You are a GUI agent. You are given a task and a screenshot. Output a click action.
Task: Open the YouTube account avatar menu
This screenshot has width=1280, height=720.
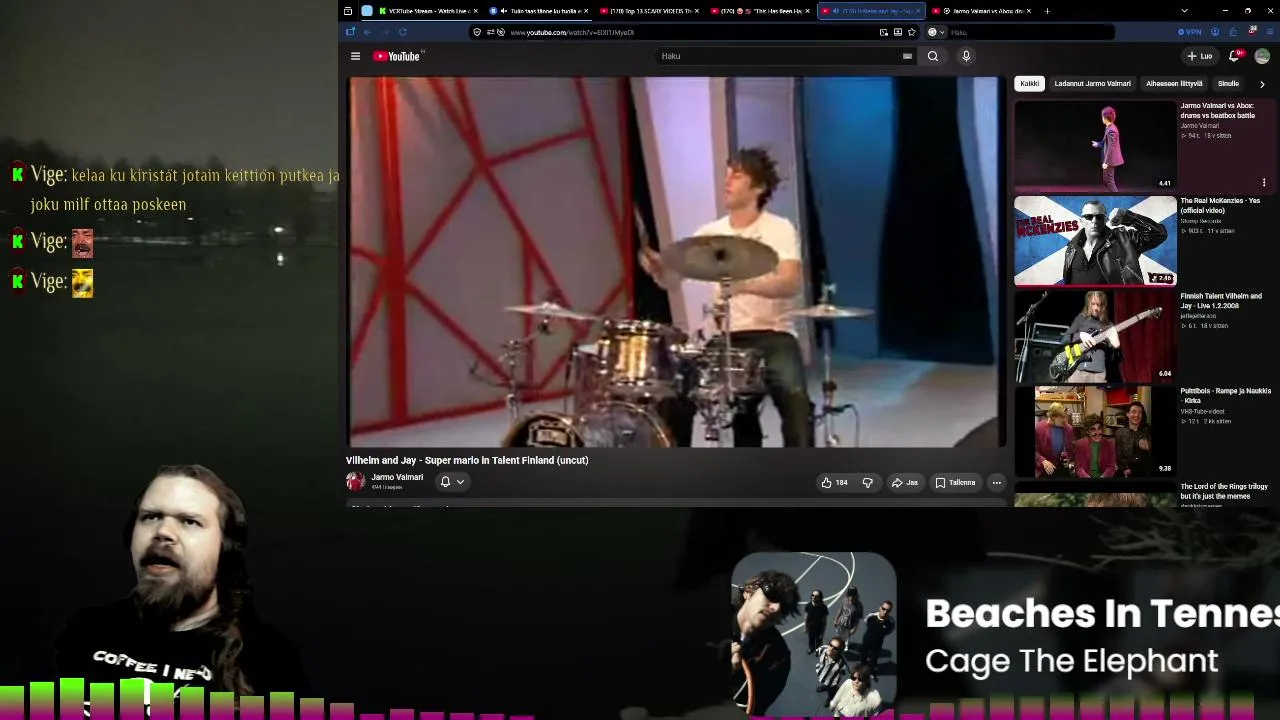tap(1262, 56)
